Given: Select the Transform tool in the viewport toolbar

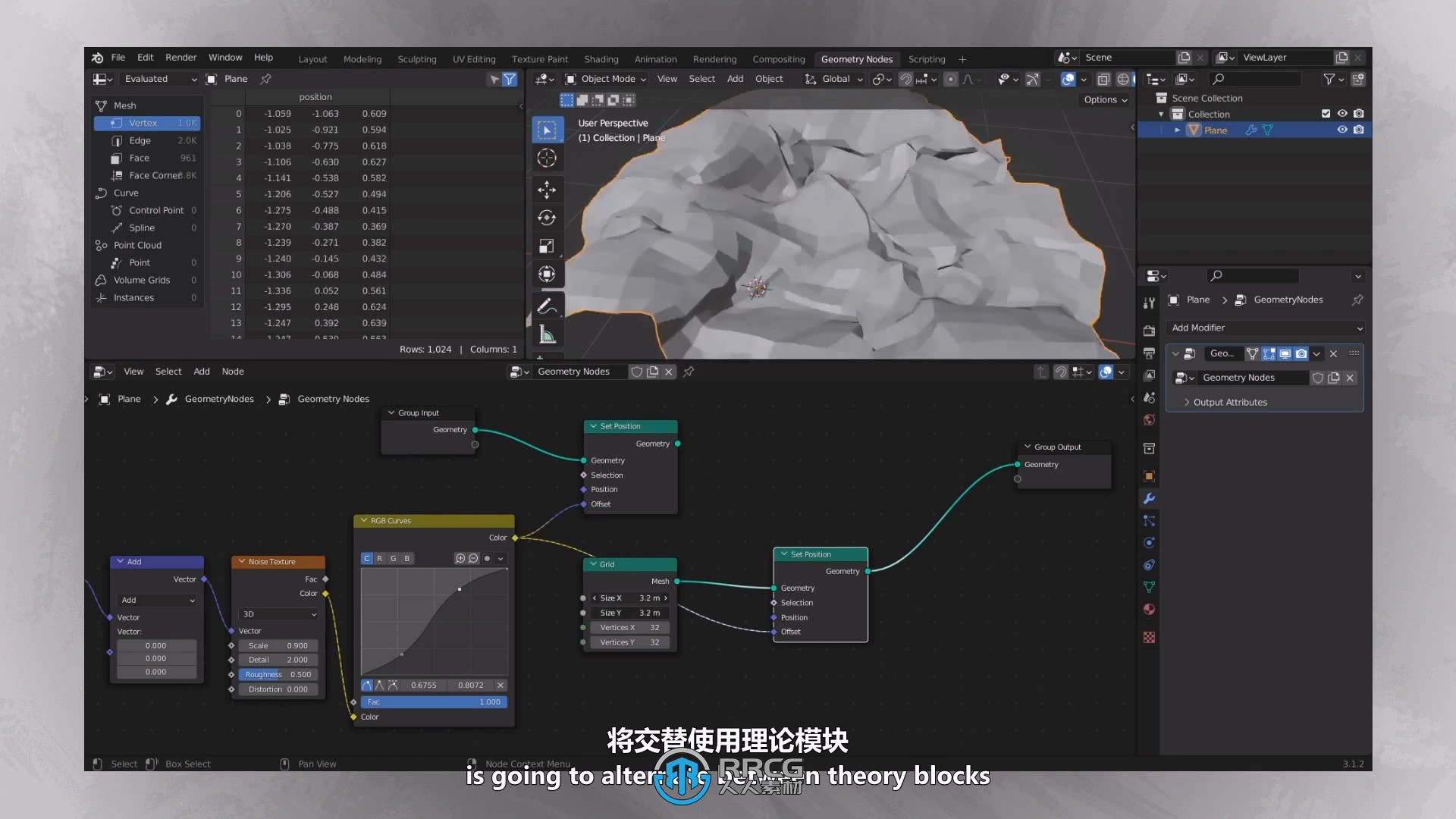Looking at the screenshot, I should tap(547, 275).
